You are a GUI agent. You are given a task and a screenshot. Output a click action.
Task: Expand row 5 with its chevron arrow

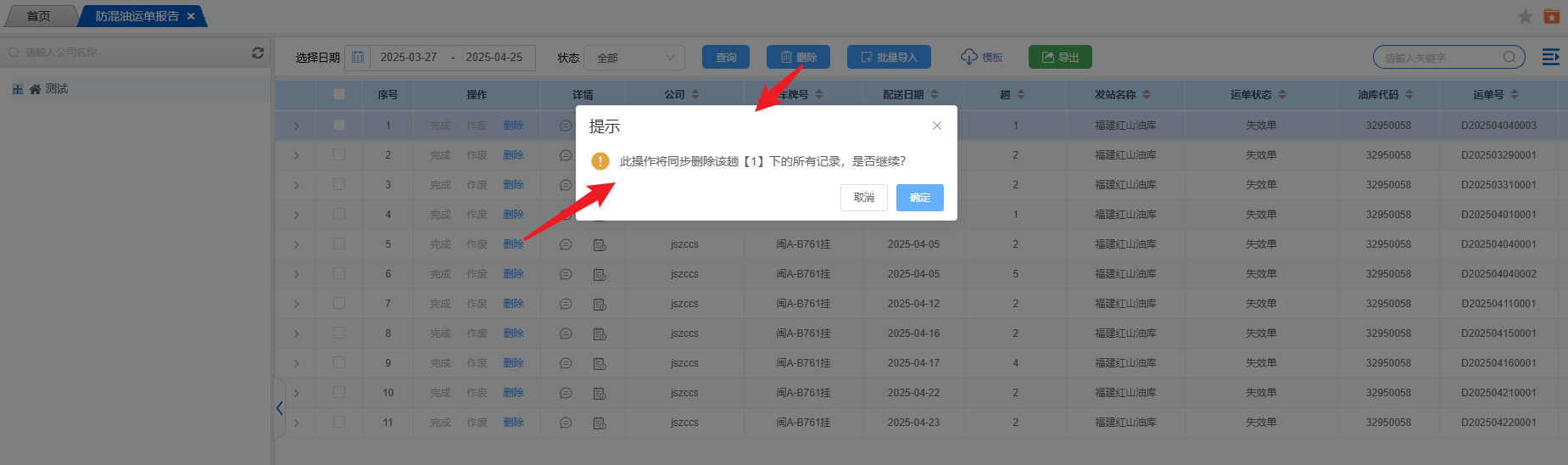(x=296, y=244)
